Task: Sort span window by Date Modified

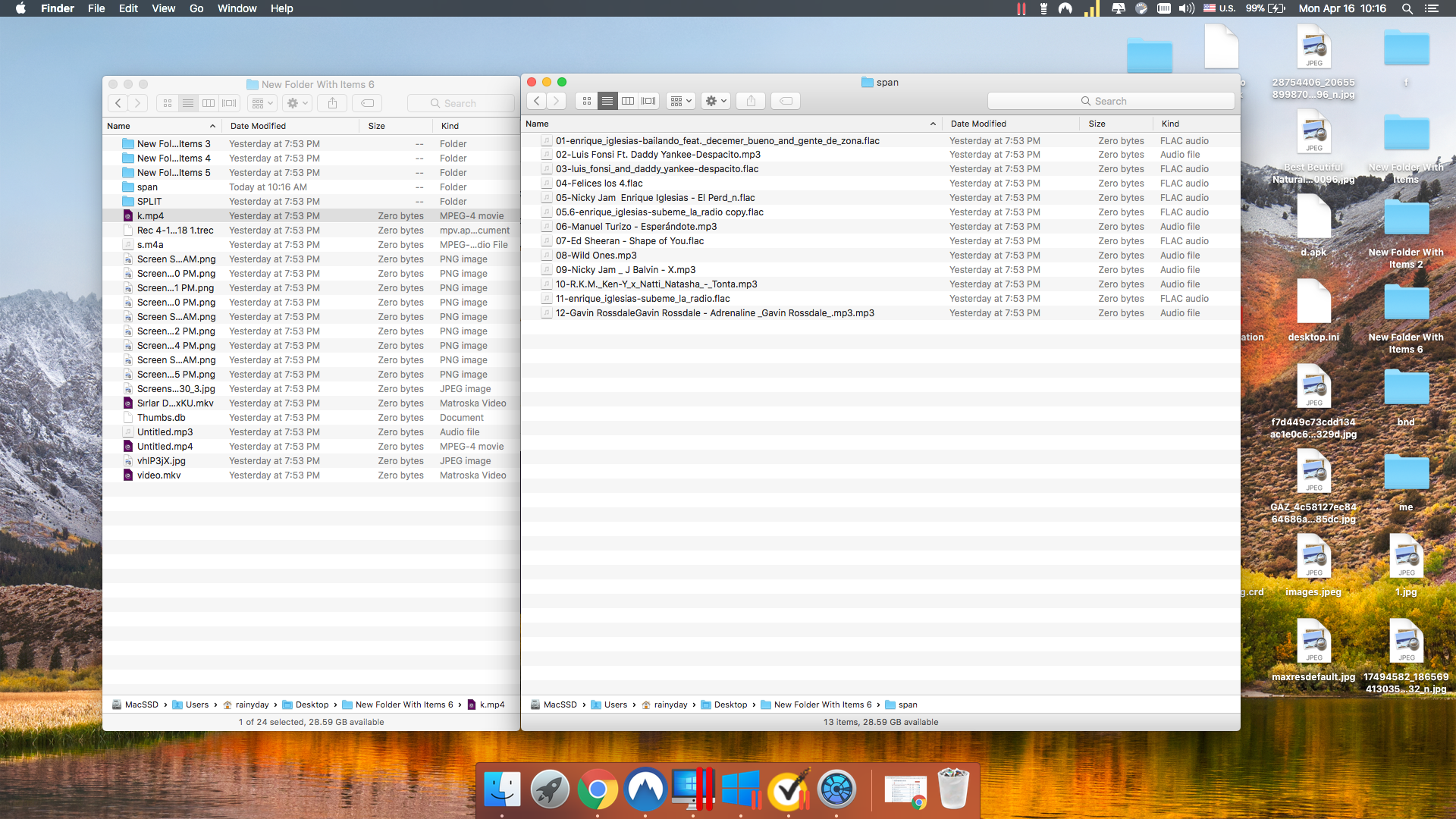Action: coord(1010,124)
